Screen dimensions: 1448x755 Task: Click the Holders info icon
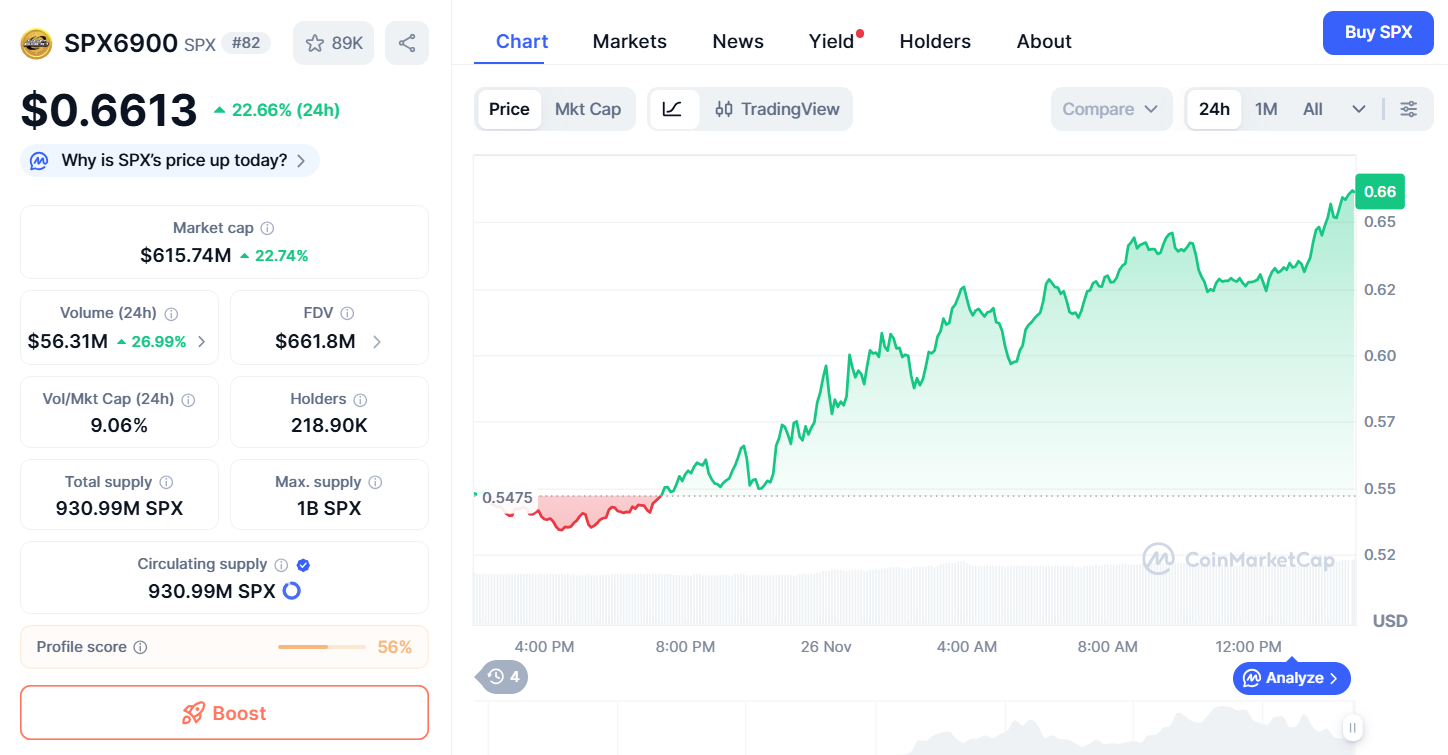point(360,399)
